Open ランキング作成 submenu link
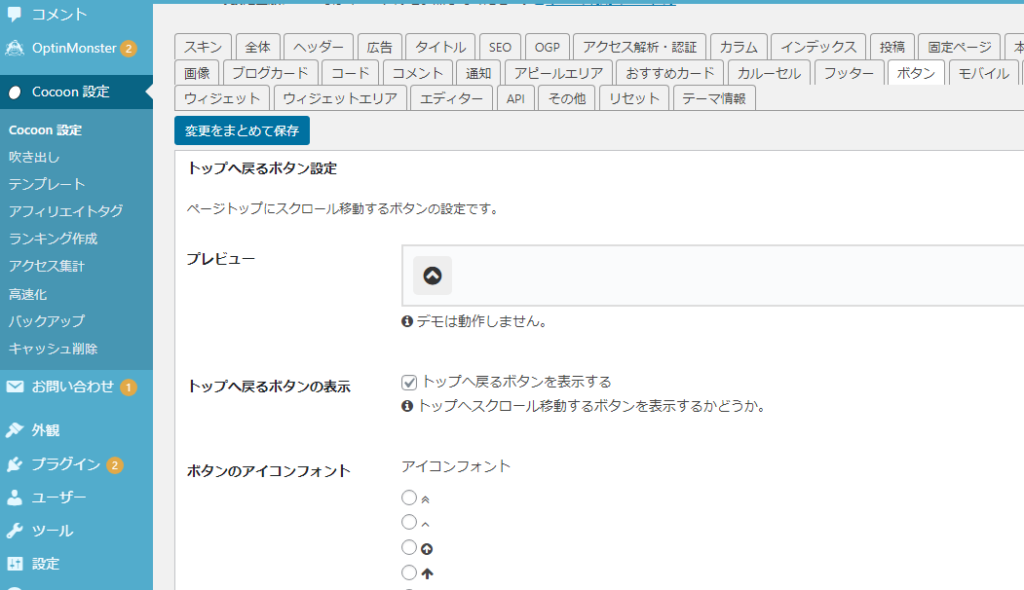1024x590 pixels. coord(53,238)
